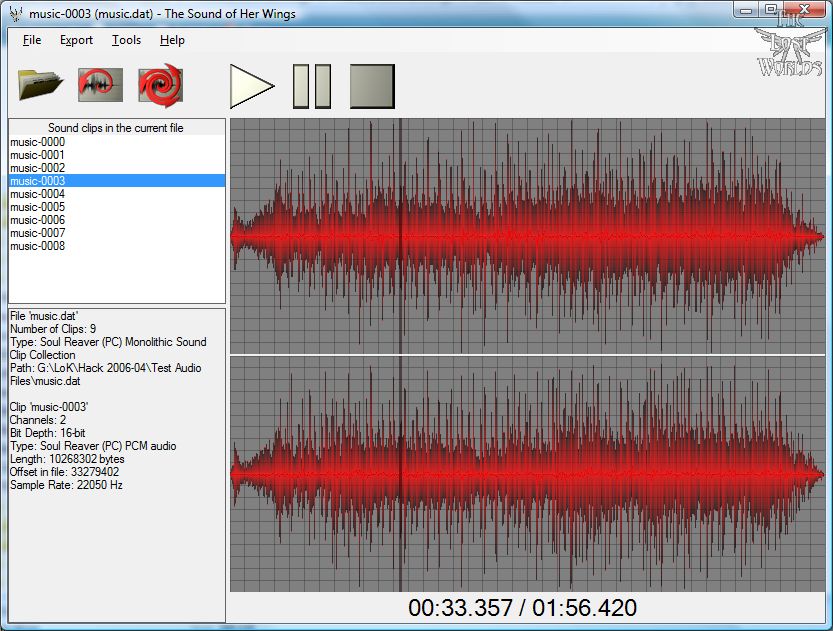
Task: Click the export current clip waveform icon
Action: coord(100,85)
